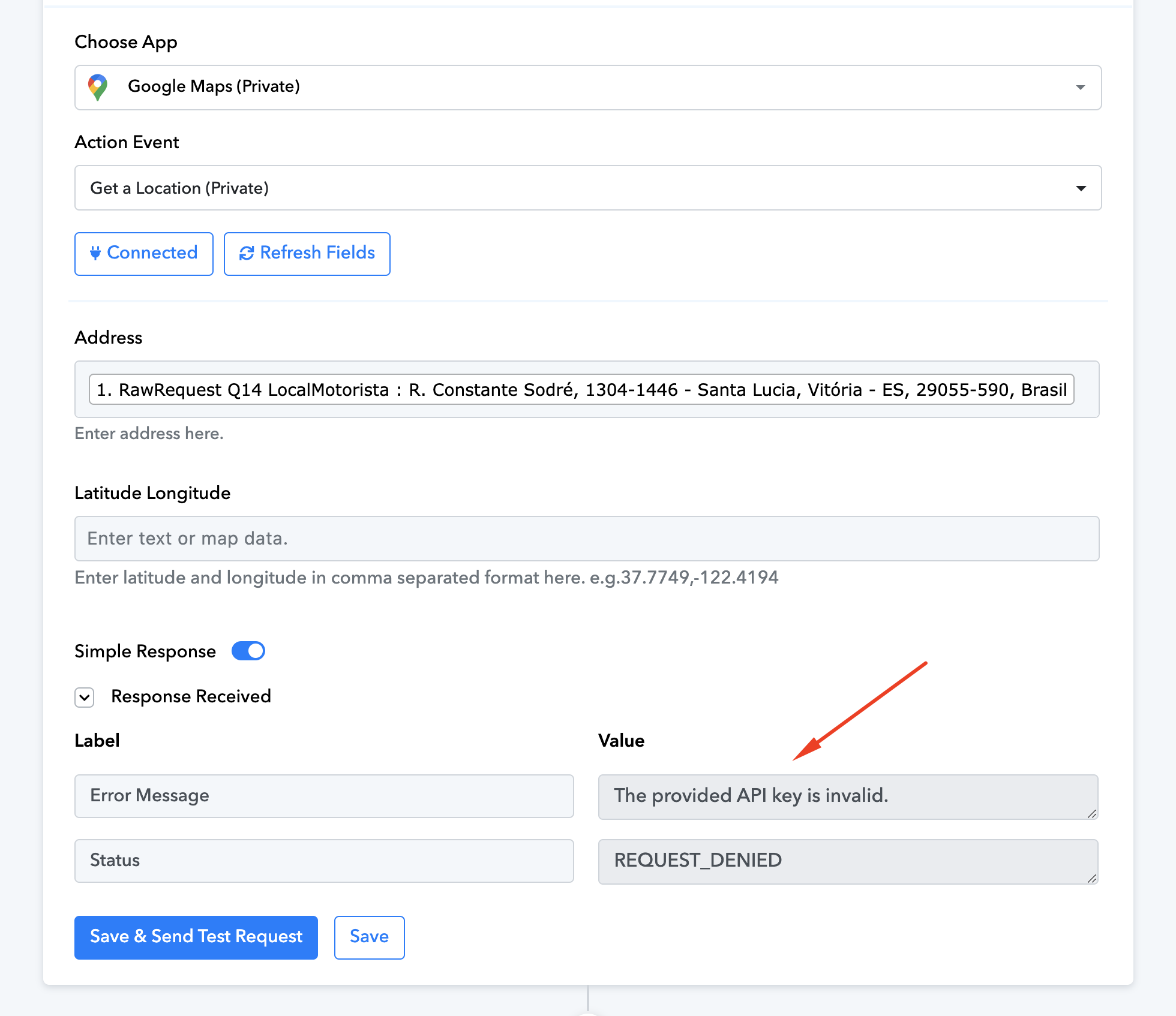1176x1016 pixels.
Task: Click the 'Enter address here.' hint text
Action: [149, 433]
